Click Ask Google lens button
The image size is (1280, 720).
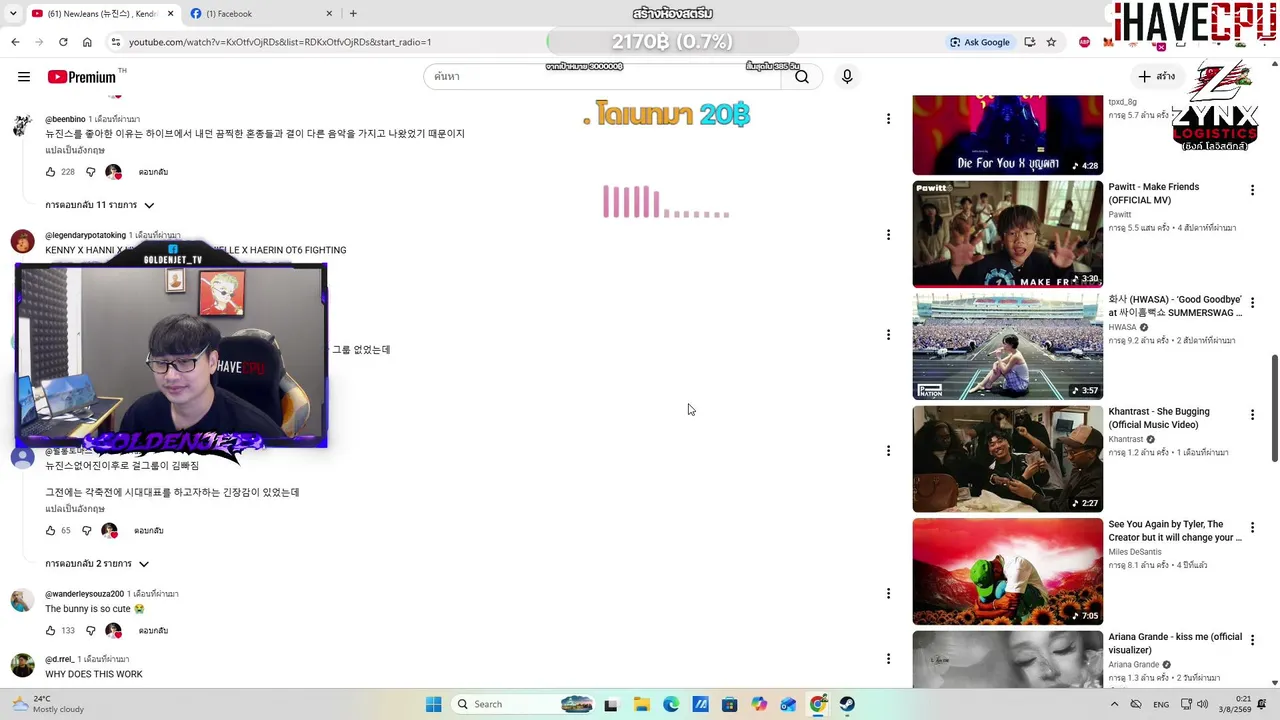pos(980,42)
